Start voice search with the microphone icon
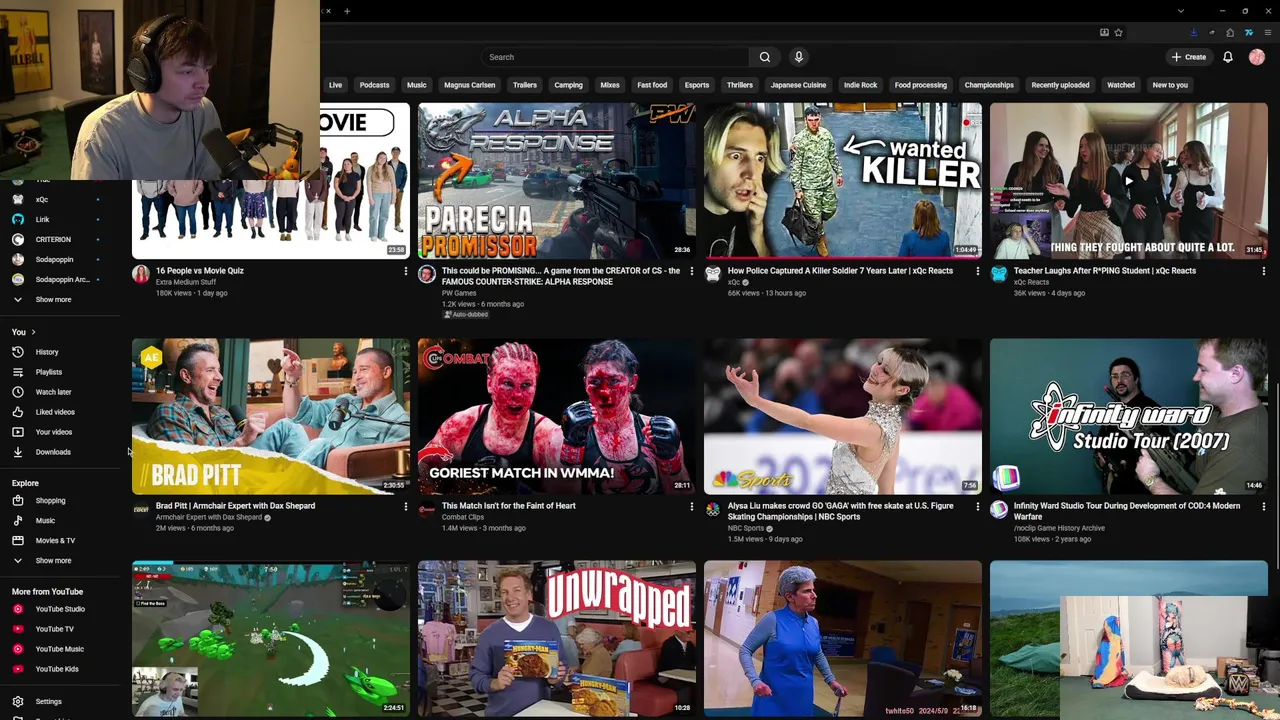This screenshot has width=1280, height=720. (798, 57)
